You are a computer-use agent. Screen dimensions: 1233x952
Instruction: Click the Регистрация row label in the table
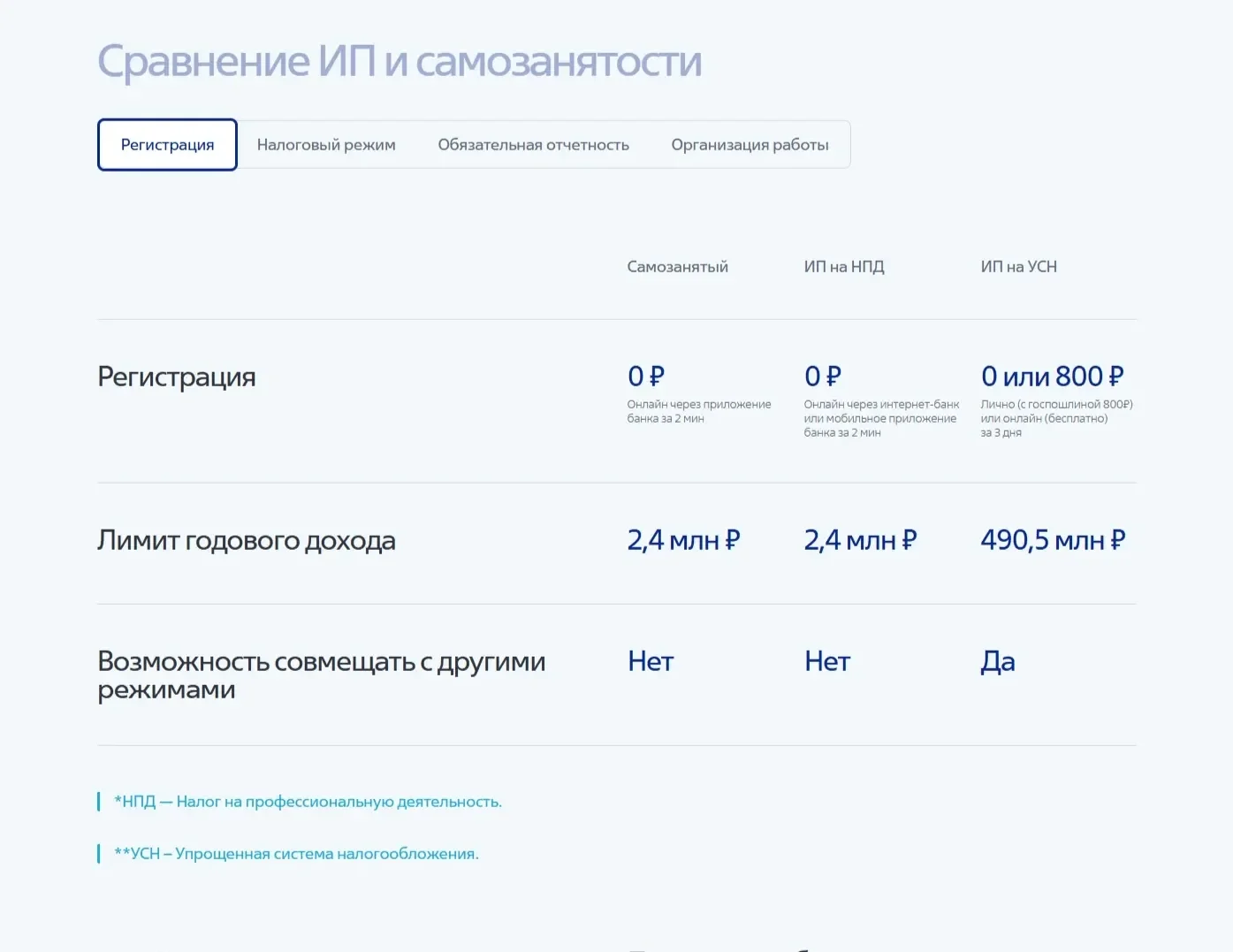(x=177, y=377)
